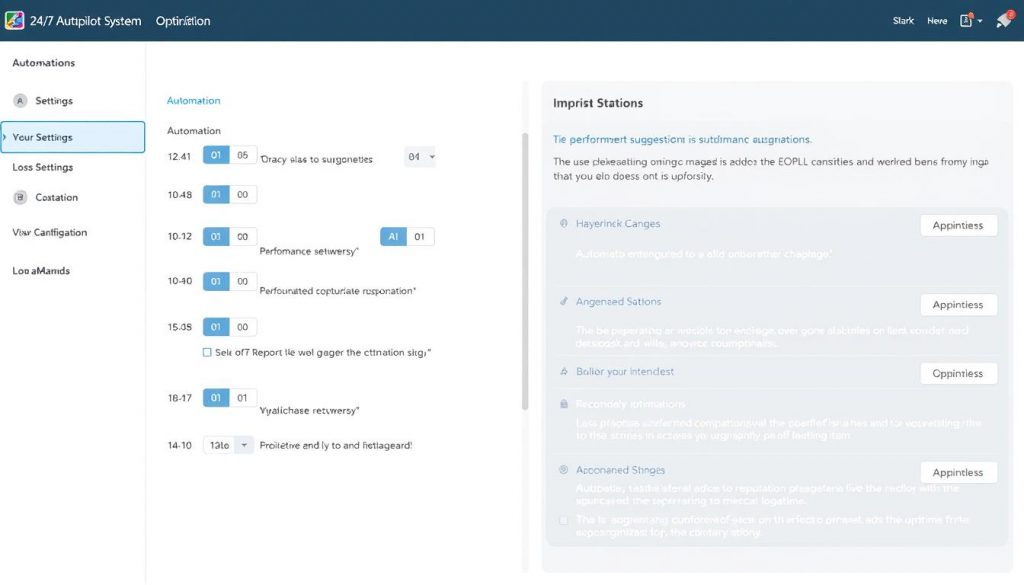The height and width of the screenshot is (585, 1024).
Task: Toggle the 01 option in the 12.41 row
Action: click(x=216, y=156)
